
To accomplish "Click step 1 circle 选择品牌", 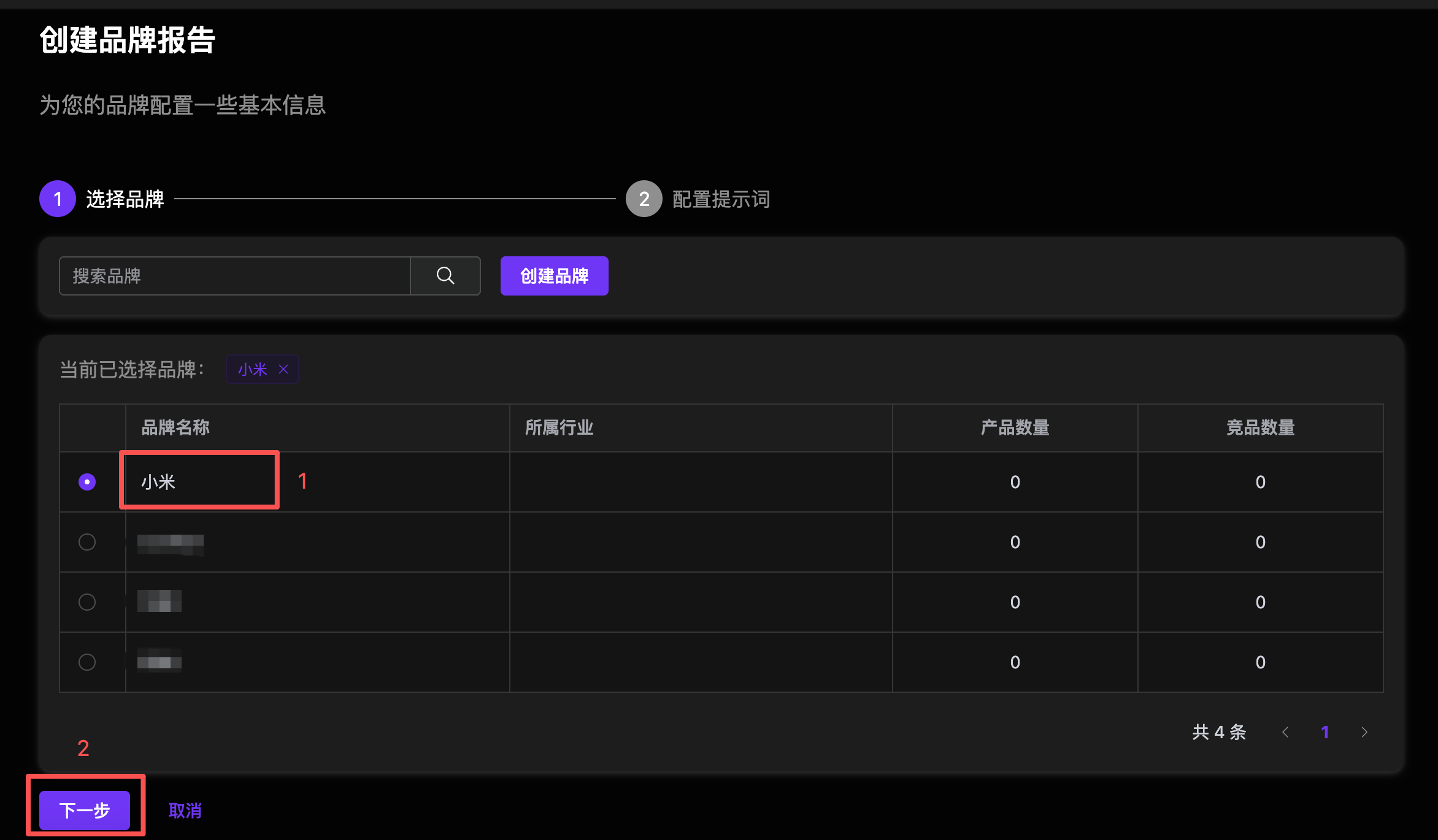I will [x=58, y=199].
